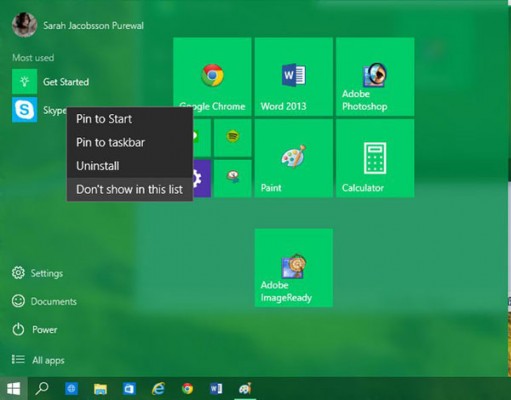Choose Don't show in this list

point(130,189)
